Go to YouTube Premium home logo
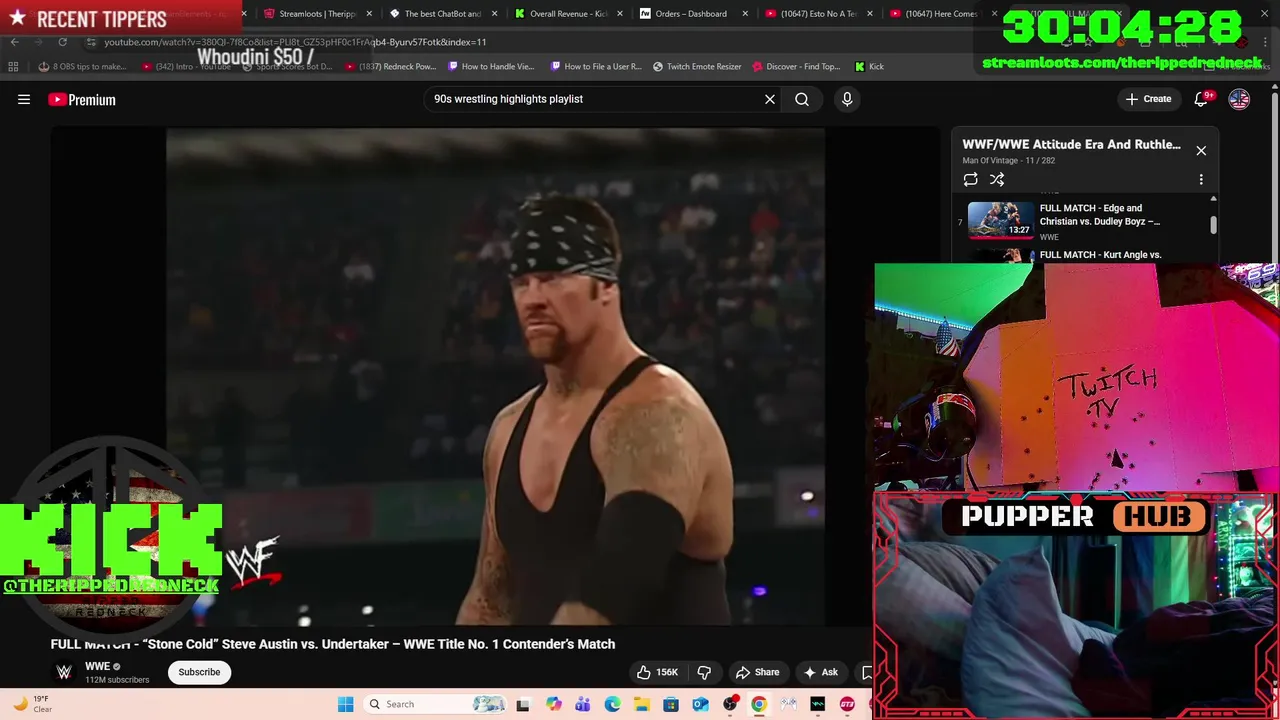The width and height of the screenshot is (1280, 720). tap(82, 100)
